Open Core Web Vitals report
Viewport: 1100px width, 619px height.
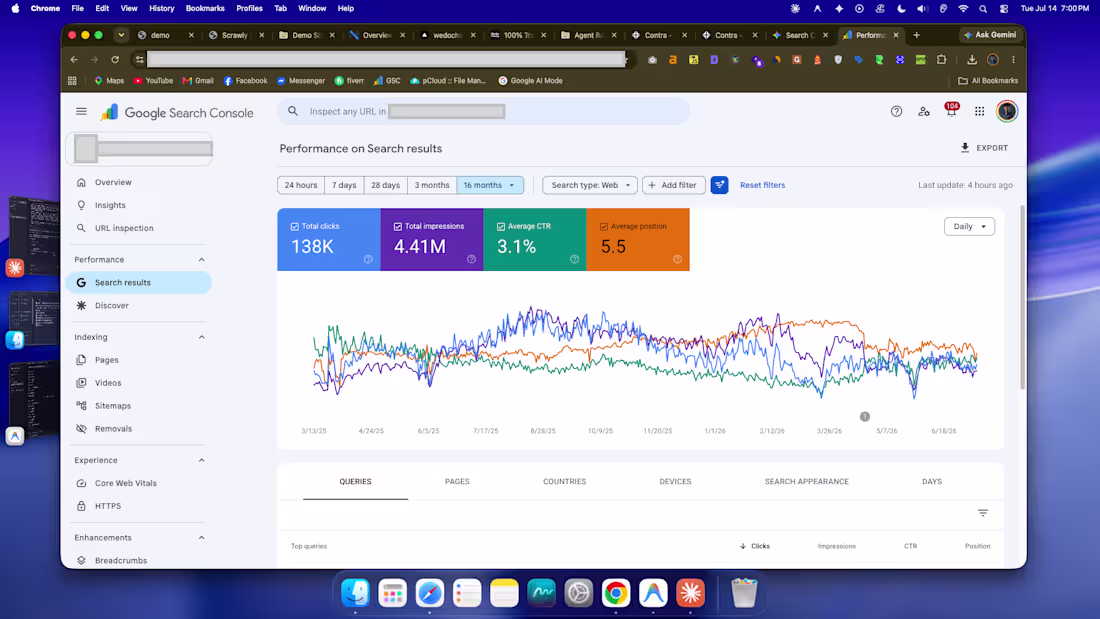pos(126,483)
